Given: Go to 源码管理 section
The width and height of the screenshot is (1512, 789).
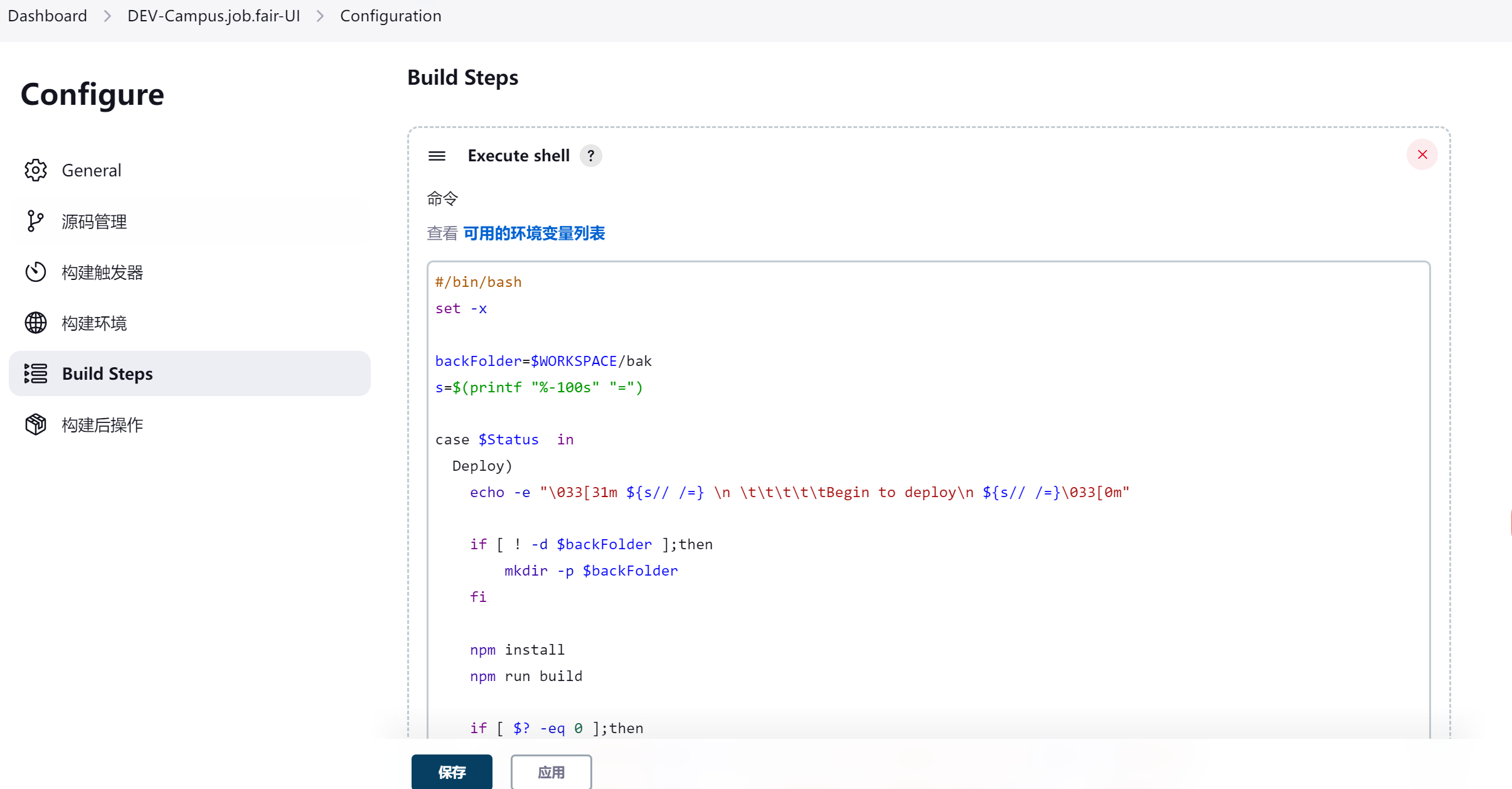Looking at the screenshot, I should [x=189, y=221].
